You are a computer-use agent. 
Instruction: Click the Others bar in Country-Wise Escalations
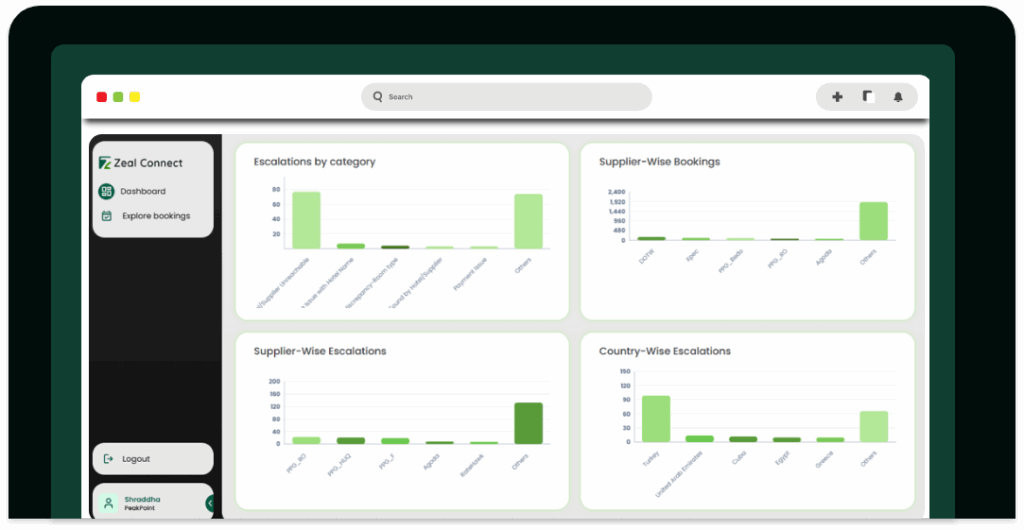click(x=873, y=426)
